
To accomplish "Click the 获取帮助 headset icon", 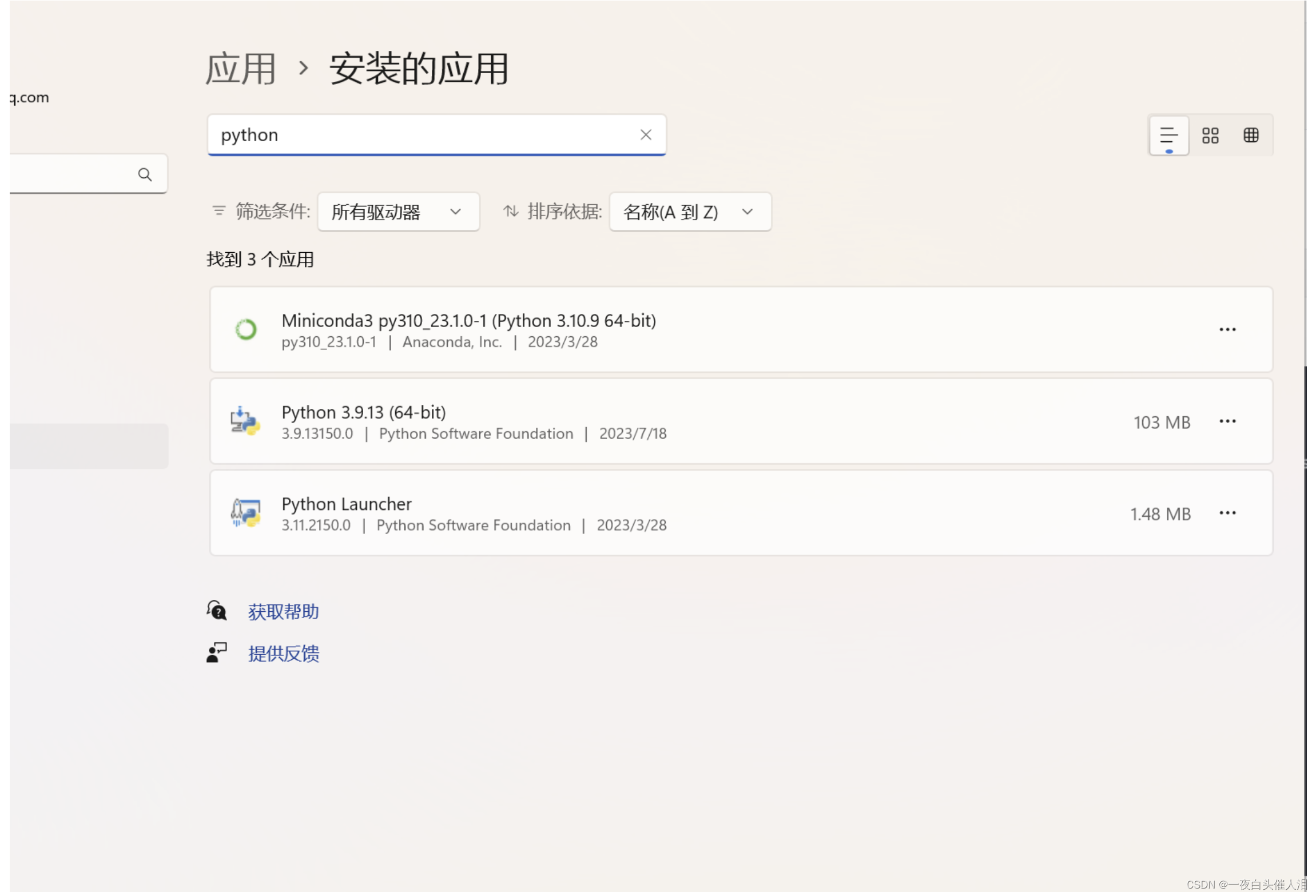I will point(217,611).
